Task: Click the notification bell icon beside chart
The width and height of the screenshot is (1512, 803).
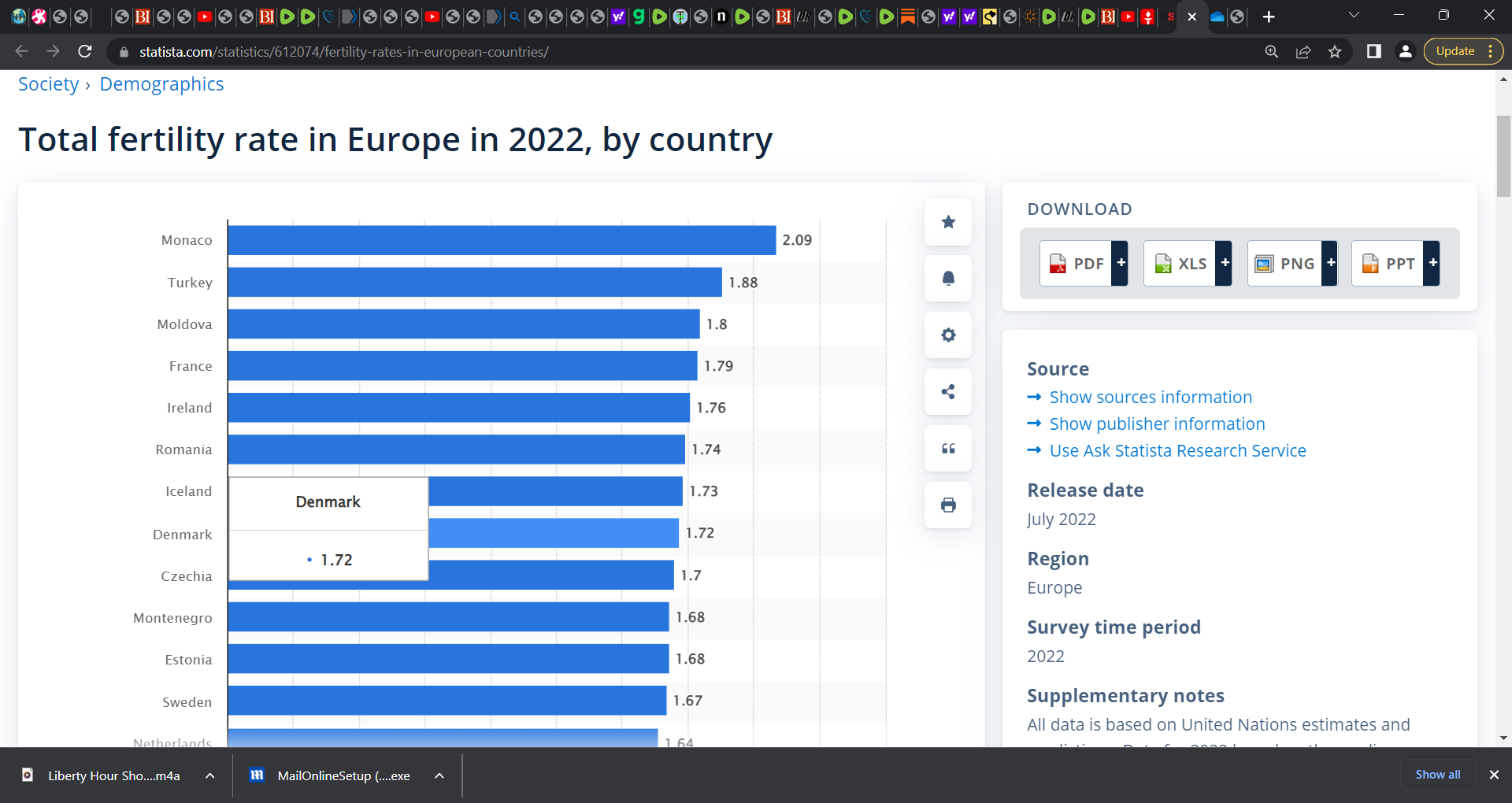Action: [948, 279]
